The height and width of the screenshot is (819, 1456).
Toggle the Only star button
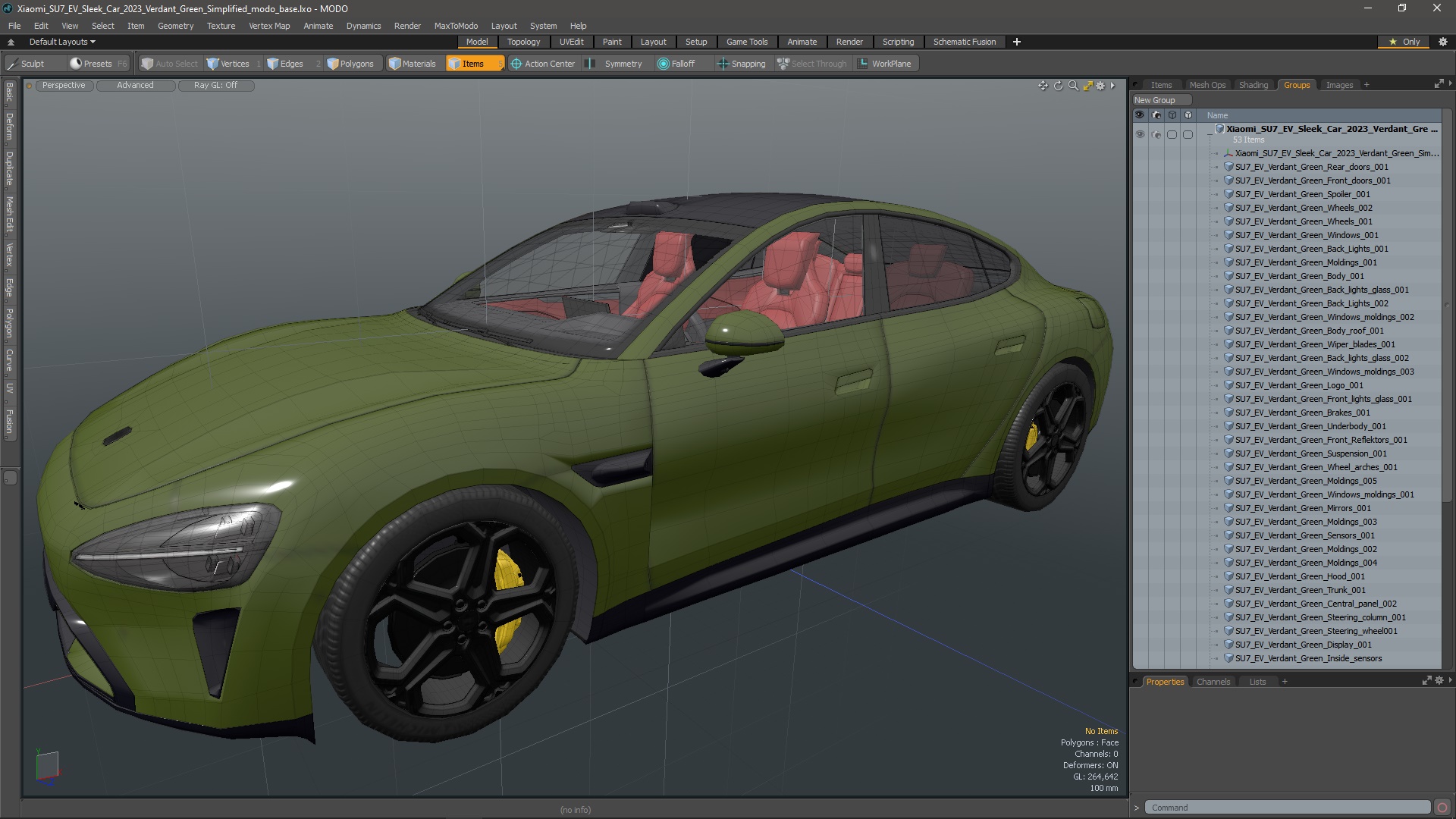pyautogui.click(x=1404, y=42)
